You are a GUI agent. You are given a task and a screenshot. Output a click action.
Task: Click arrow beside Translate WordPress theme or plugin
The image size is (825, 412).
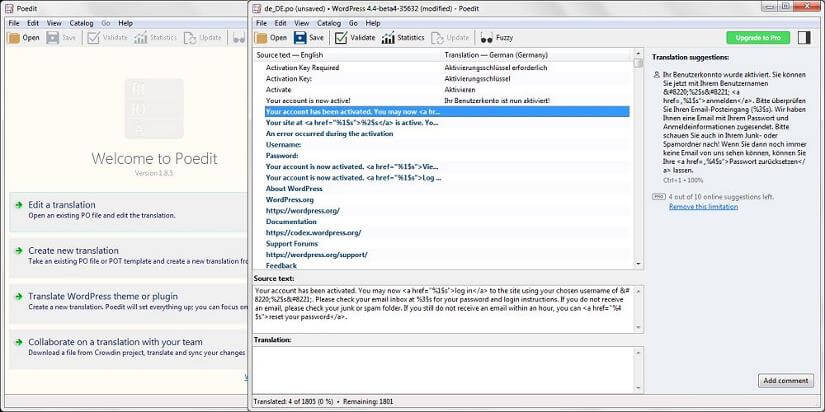coord(19,296)
